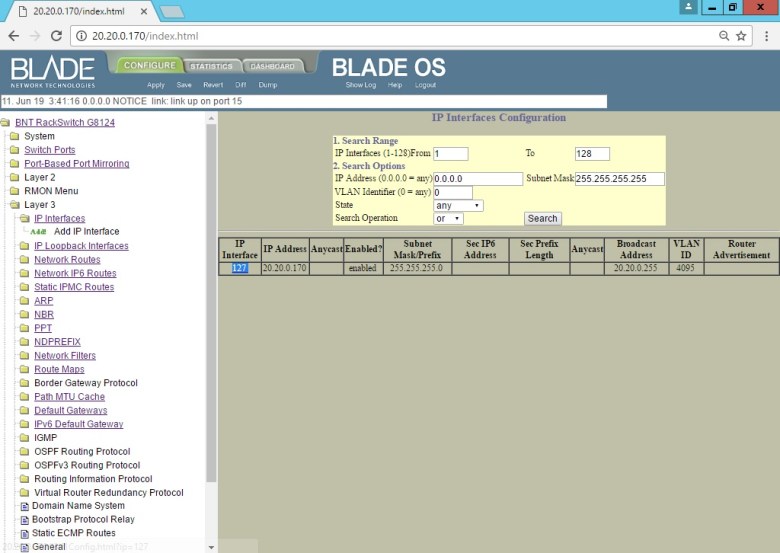The image size is (780, 553).
Task: Click the VLAN Identifier field
Action: pyautogui.click(x=453, y=192)
